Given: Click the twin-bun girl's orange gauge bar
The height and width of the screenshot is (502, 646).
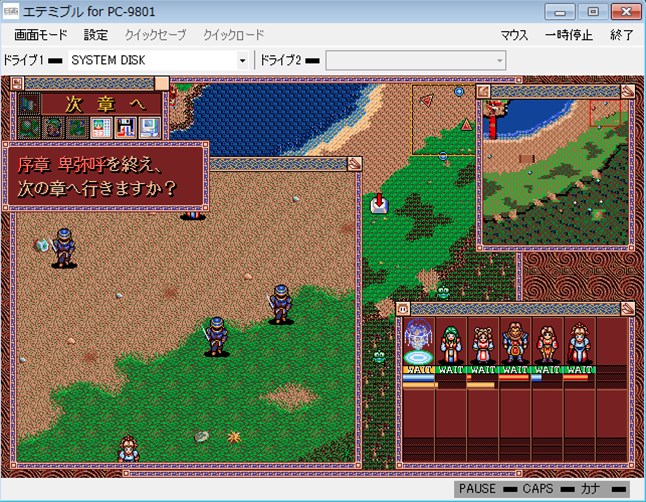Looking at the screenshot, I should [x=481, y=385].
